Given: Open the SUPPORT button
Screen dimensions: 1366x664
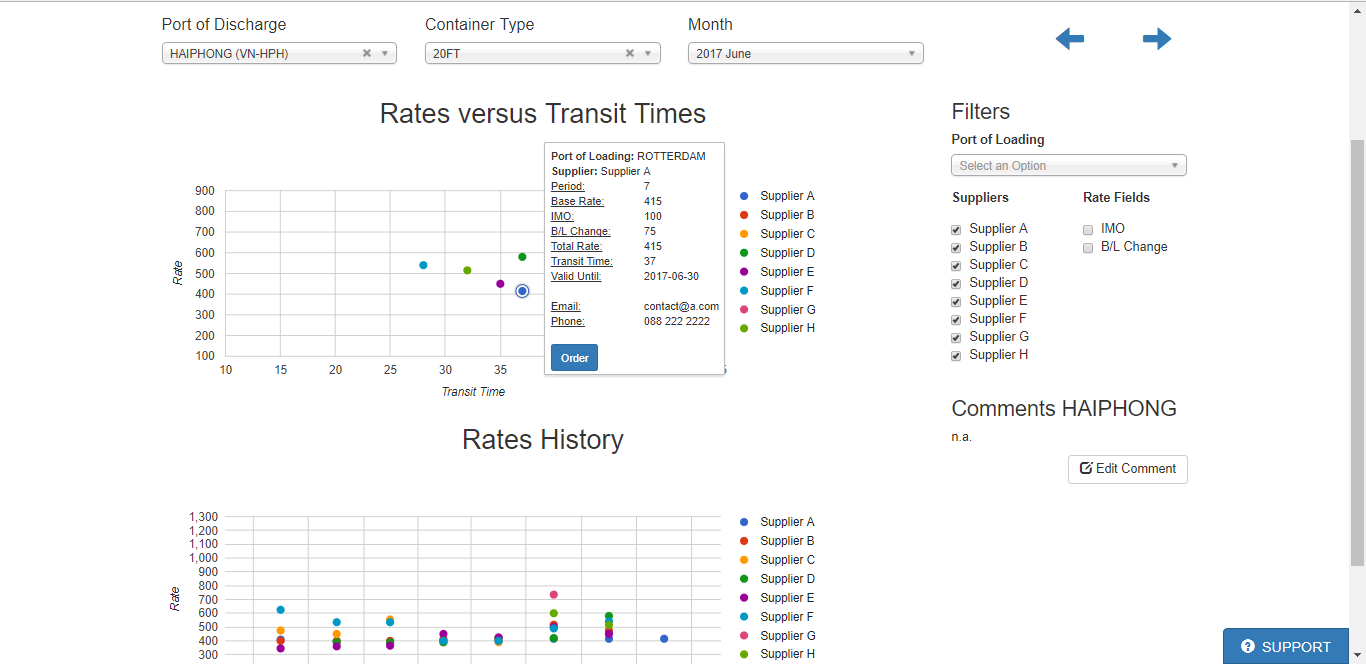Looking at the screenshot, I should pyautogui.click(x=1286, y=646).
